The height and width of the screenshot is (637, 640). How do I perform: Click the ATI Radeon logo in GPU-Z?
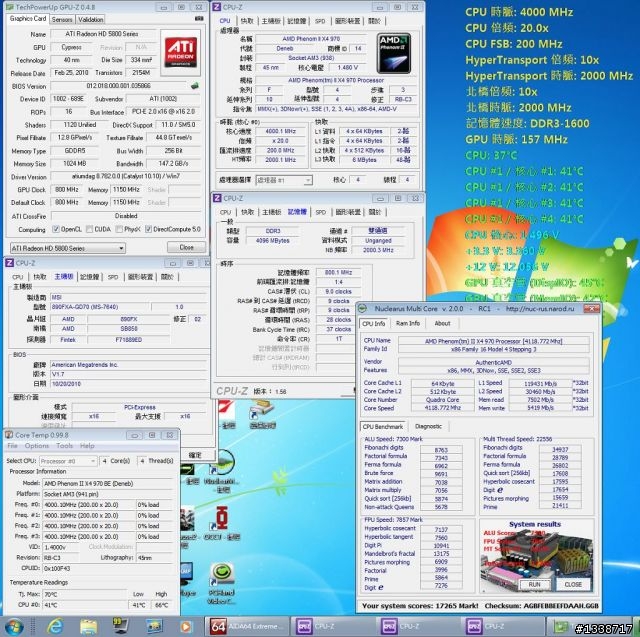pos(180,52)
